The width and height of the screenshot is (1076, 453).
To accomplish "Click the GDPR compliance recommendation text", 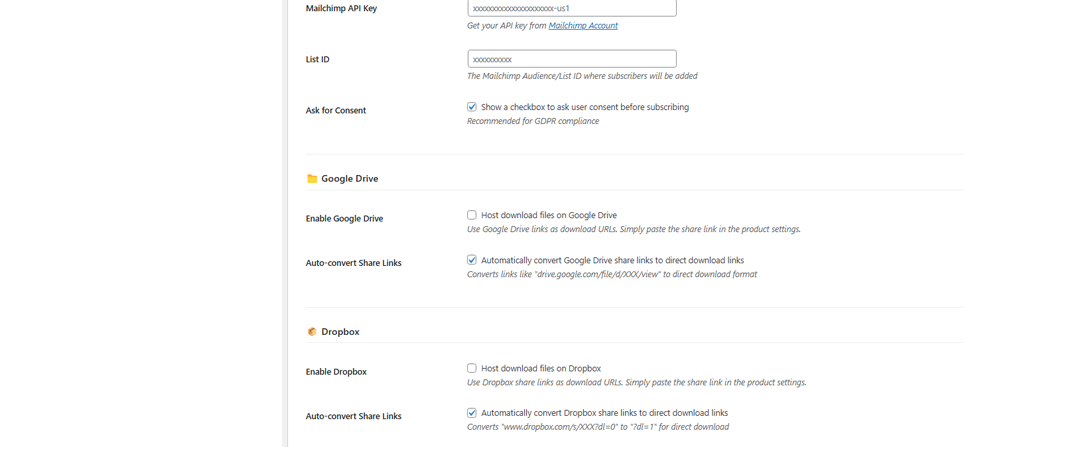I will 533,122.
